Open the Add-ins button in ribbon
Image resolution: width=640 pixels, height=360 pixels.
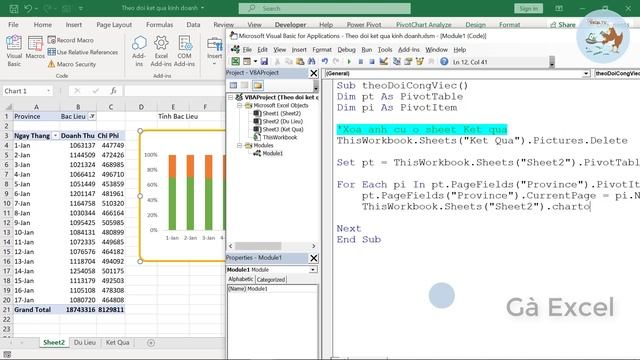(139, 51)
